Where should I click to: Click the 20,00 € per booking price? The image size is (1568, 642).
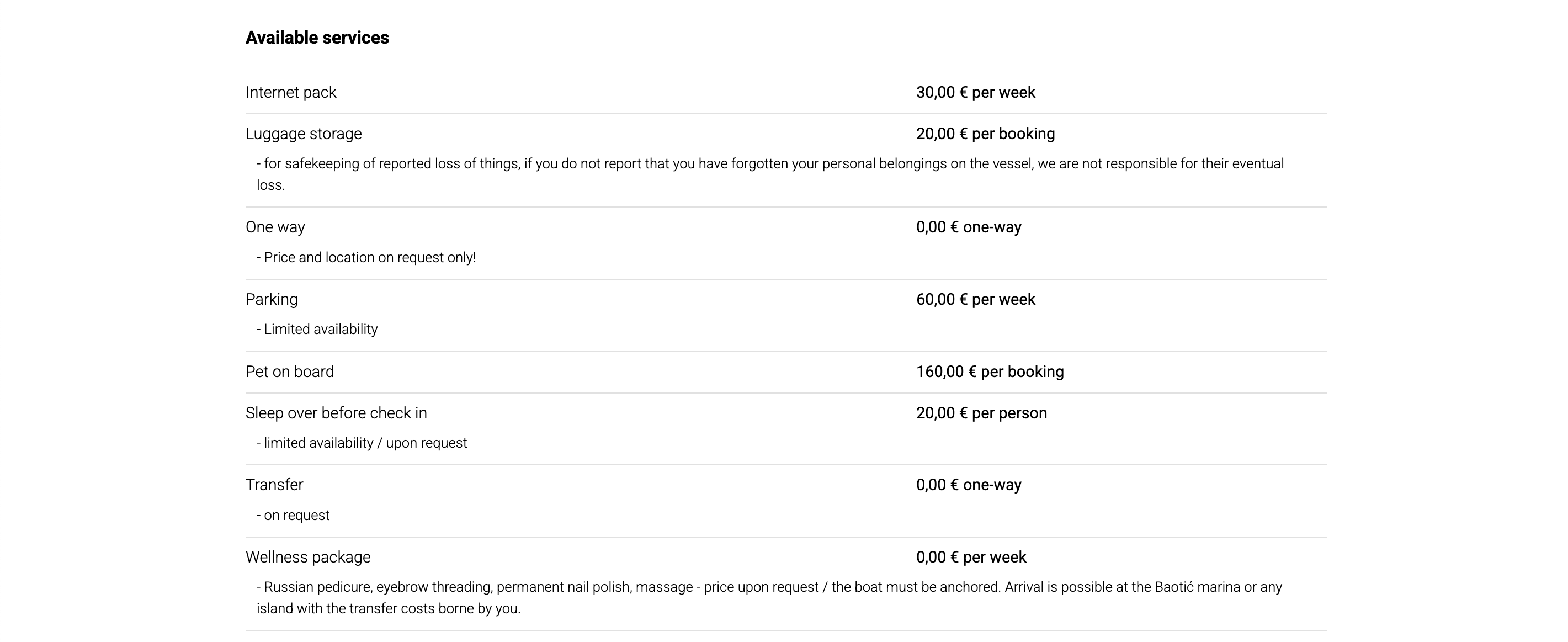click(986, 134)
